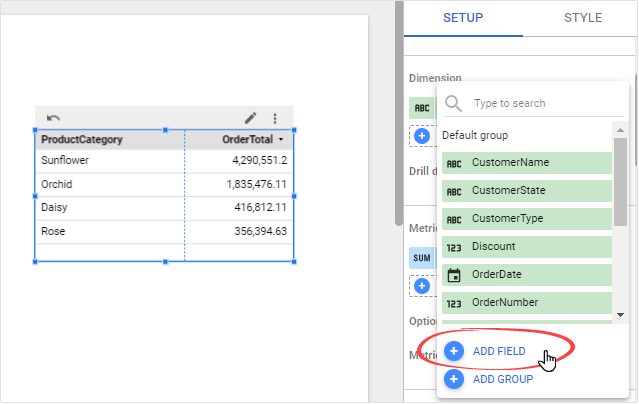Click the calendar icon of OrderDate
The height and width of the screenshot is (404, 639).
tap(454, 275)
